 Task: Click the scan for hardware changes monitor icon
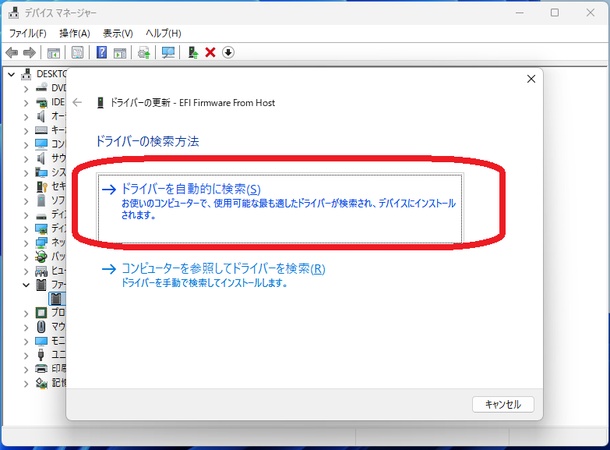[168, 53]
